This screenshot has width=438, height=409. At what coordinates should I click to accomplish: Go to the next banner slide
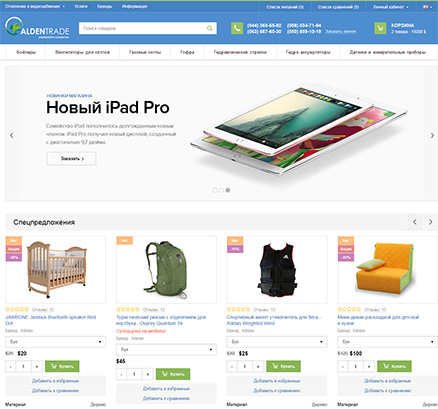point(432,135)
